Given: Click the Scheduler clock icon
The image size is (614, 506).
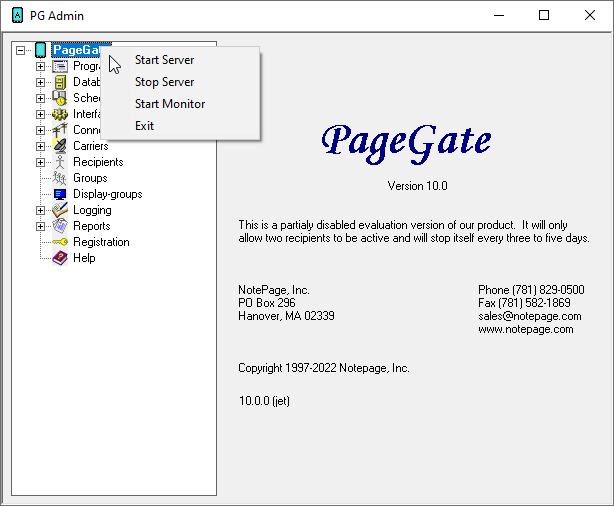Looking at the screenshot, I should (x=60, y=98).
